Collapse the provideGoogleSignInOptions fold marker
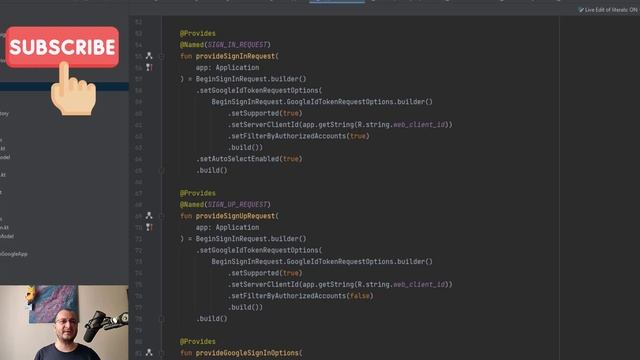 click(x=162, y=353)
